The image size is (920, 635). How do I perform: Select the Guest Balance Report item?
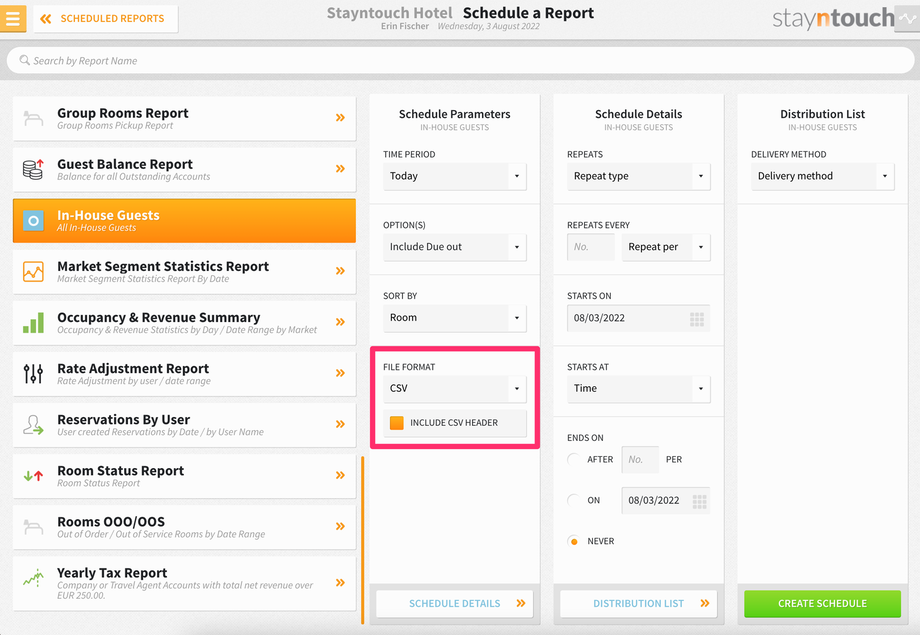pyautogui.click(x=184, y=170)
